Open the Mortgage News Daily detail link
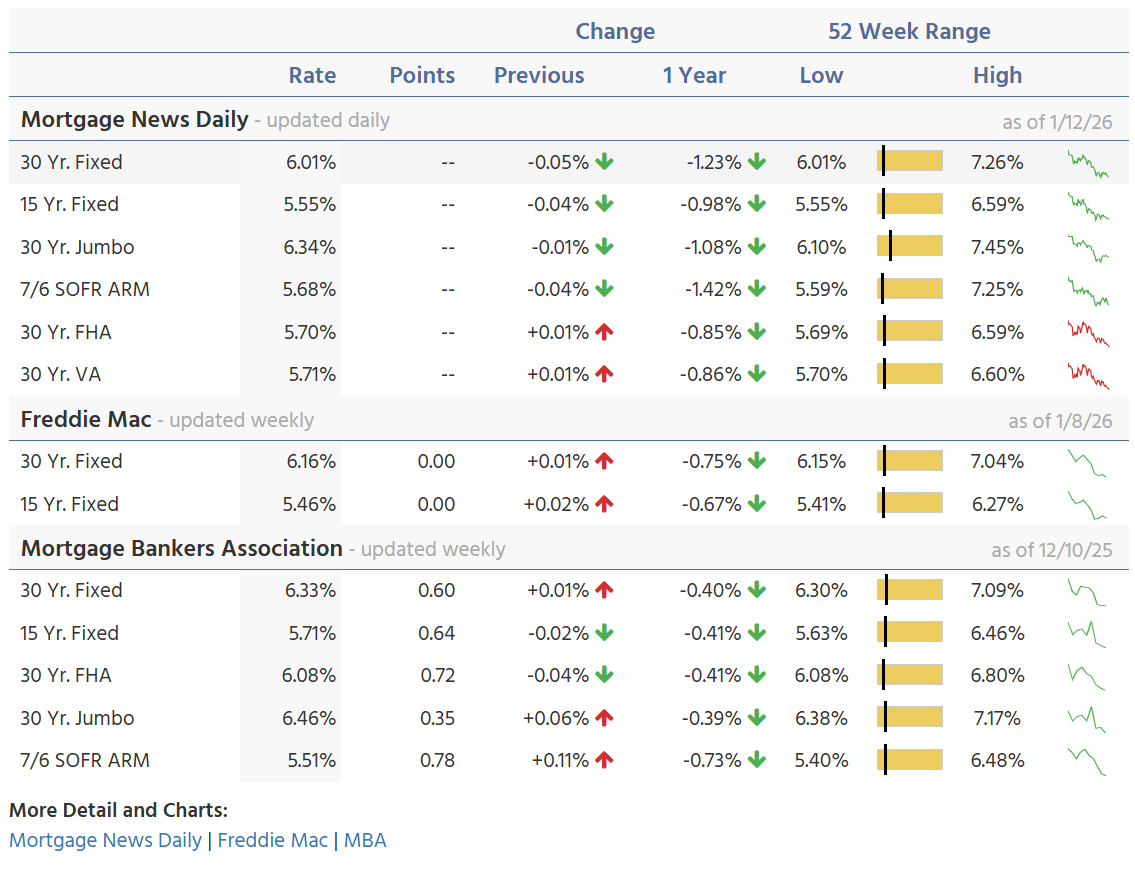Screen dimensions: 1135x877 (106, 840)
